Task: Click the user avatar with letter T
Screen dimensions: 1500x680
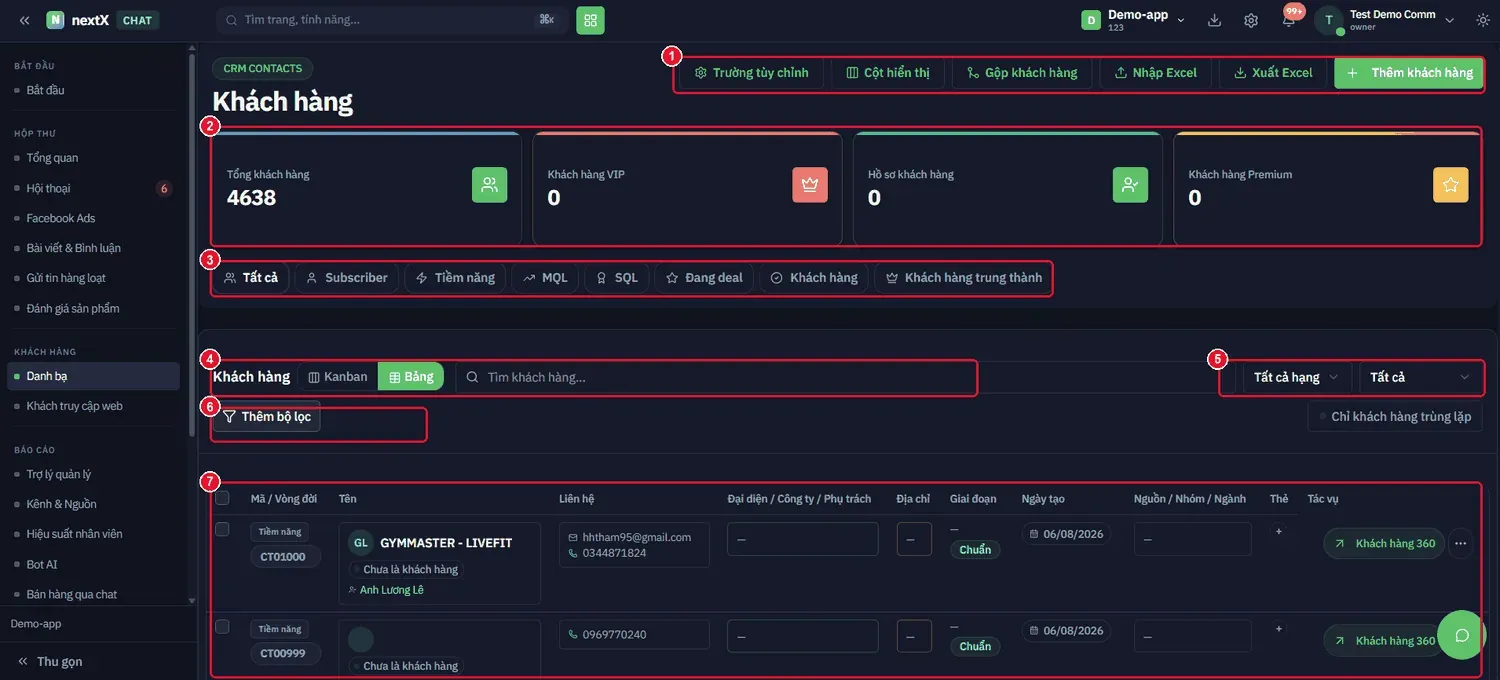Action: 1329,20
